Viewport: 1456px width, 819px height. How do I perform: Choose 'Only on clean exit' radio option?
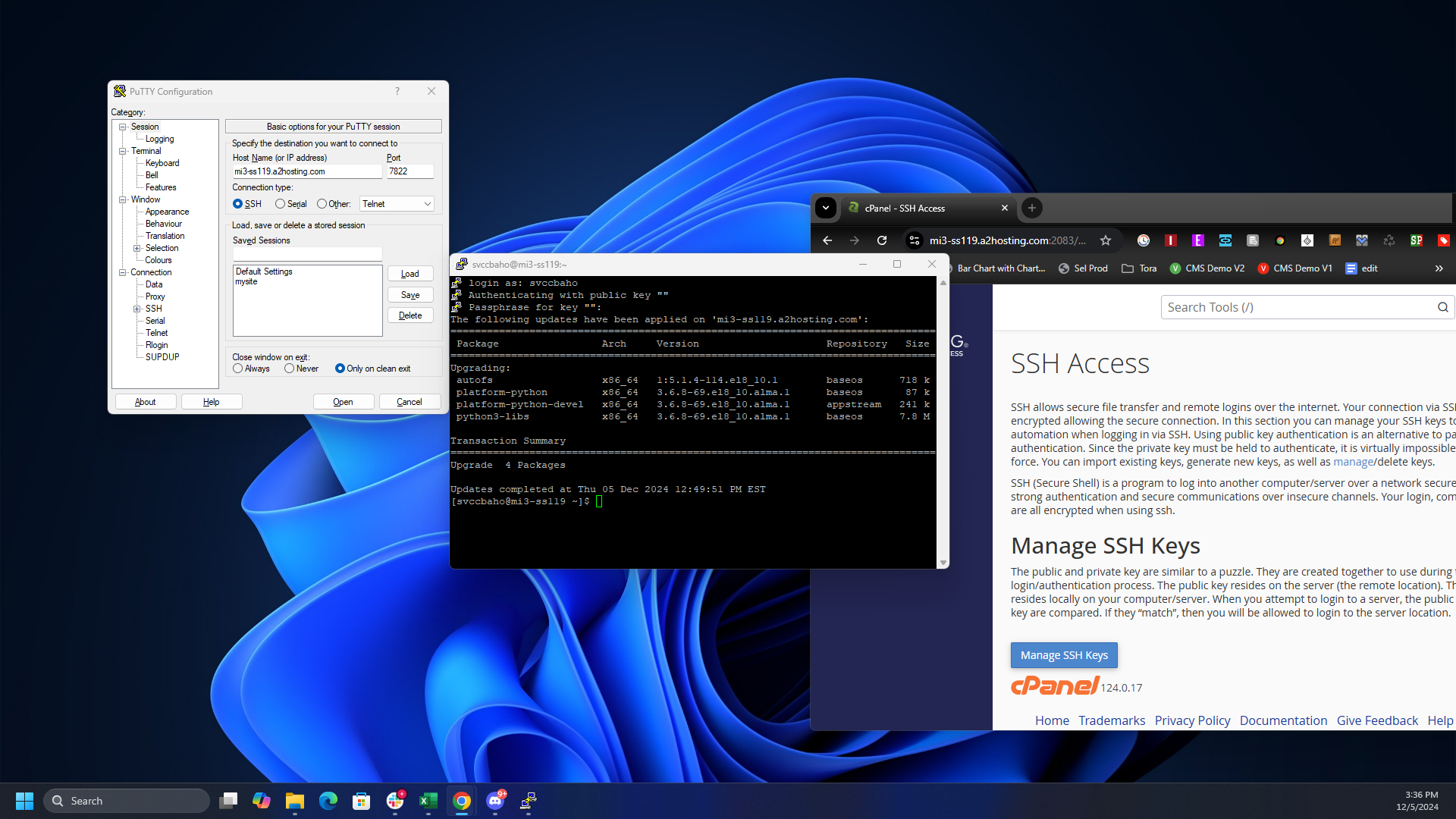pos(340,369)
